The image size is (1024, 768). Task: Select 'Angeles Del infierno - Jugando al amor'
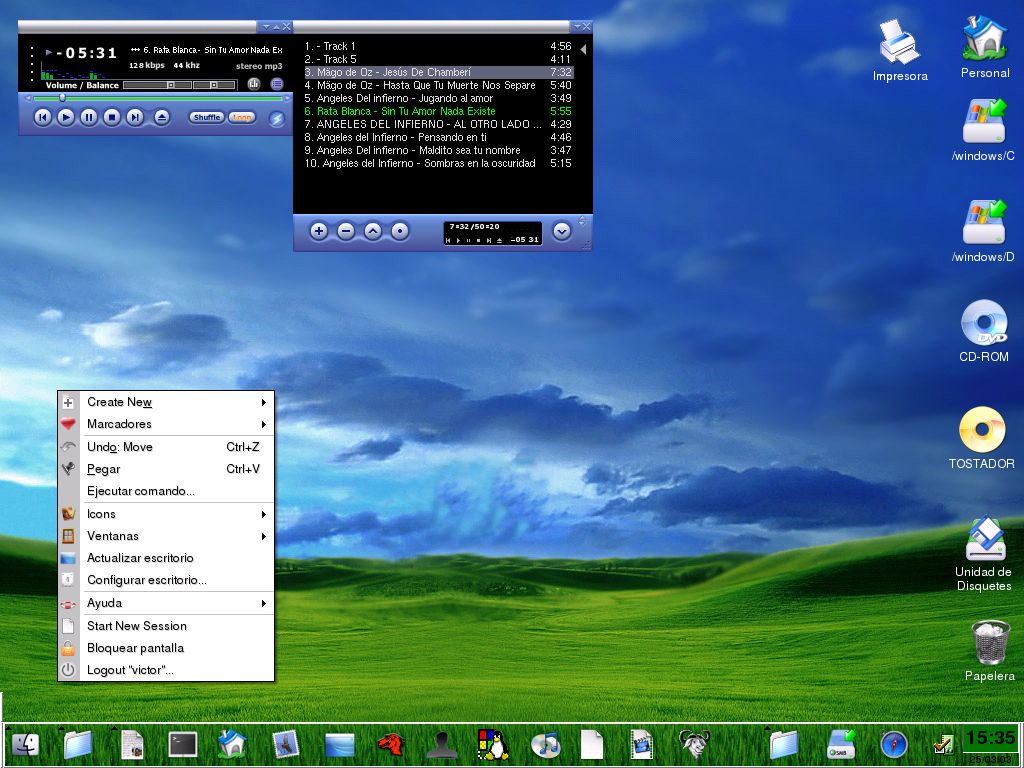point(438,99)
